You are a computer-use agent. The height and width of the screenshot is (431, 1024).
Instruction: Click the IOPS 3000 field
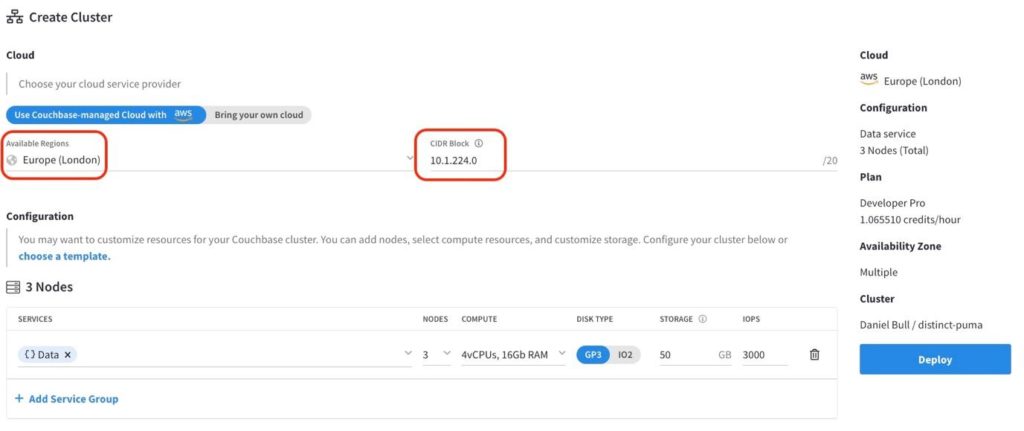click(x=765, y=355)
